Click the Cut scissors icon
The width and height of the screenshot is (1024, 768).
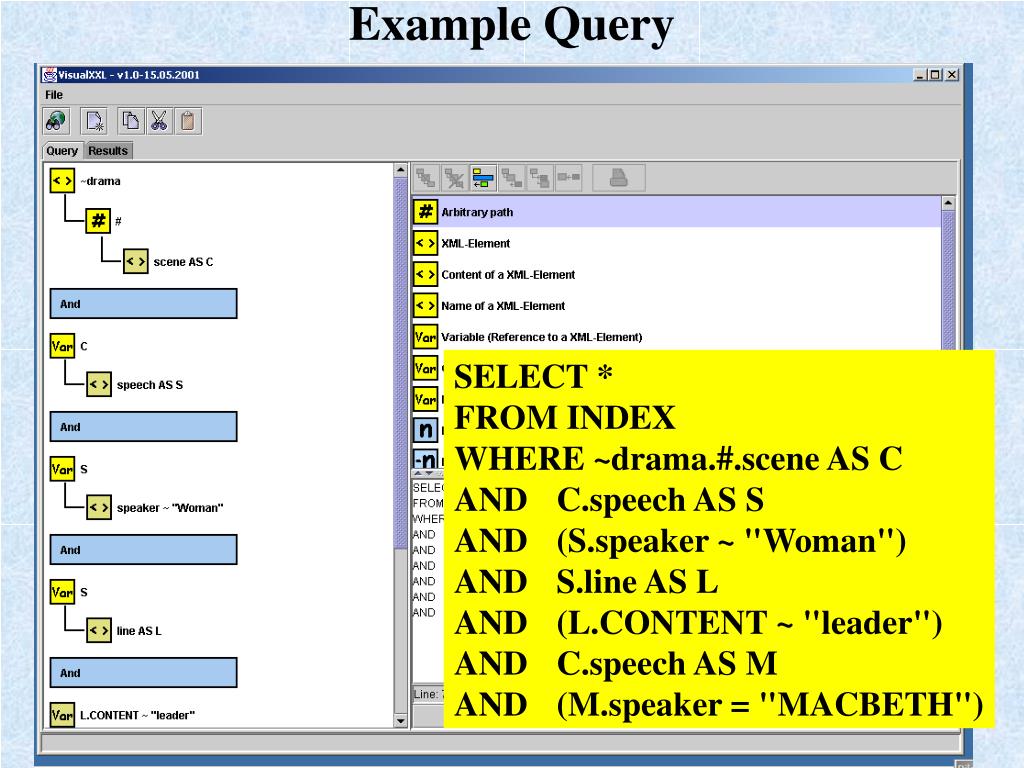point(159,121)
